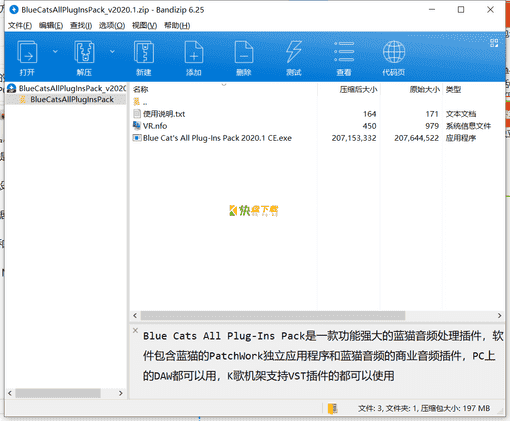Expand the Open button dropdown arrow
Viewport: 510px width, 421px height.
55,51
